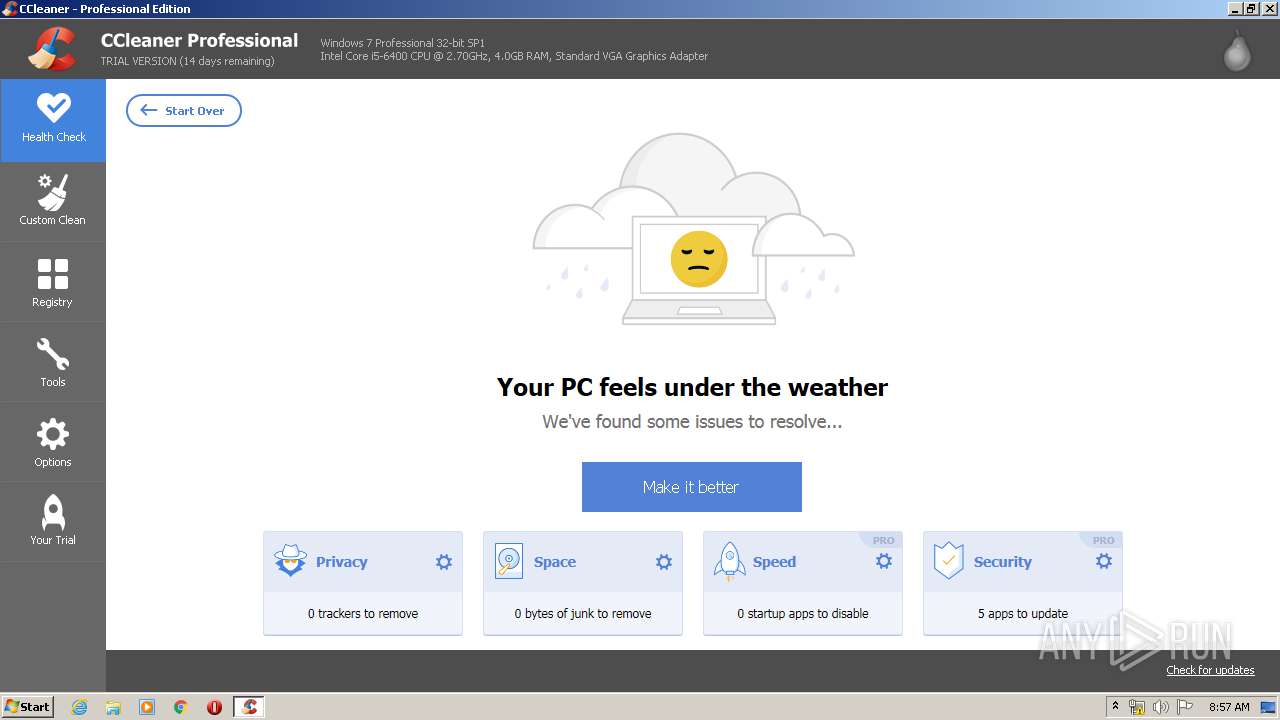Screen dimensions: 1280x720
Task: Select '0 bytes of junk to remove' text
Action: click(x=583, y=614)
